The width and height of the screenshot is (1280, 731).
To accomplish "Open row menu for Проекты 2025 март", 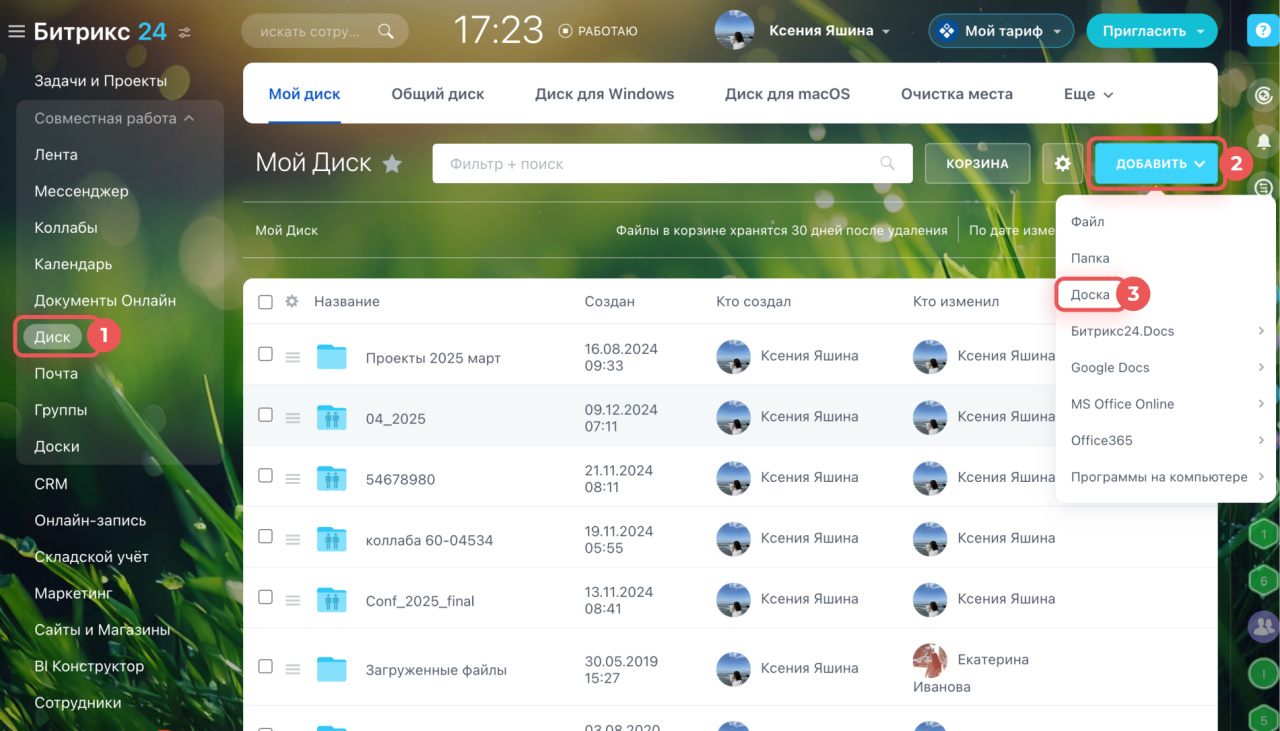I will point(293,356).
